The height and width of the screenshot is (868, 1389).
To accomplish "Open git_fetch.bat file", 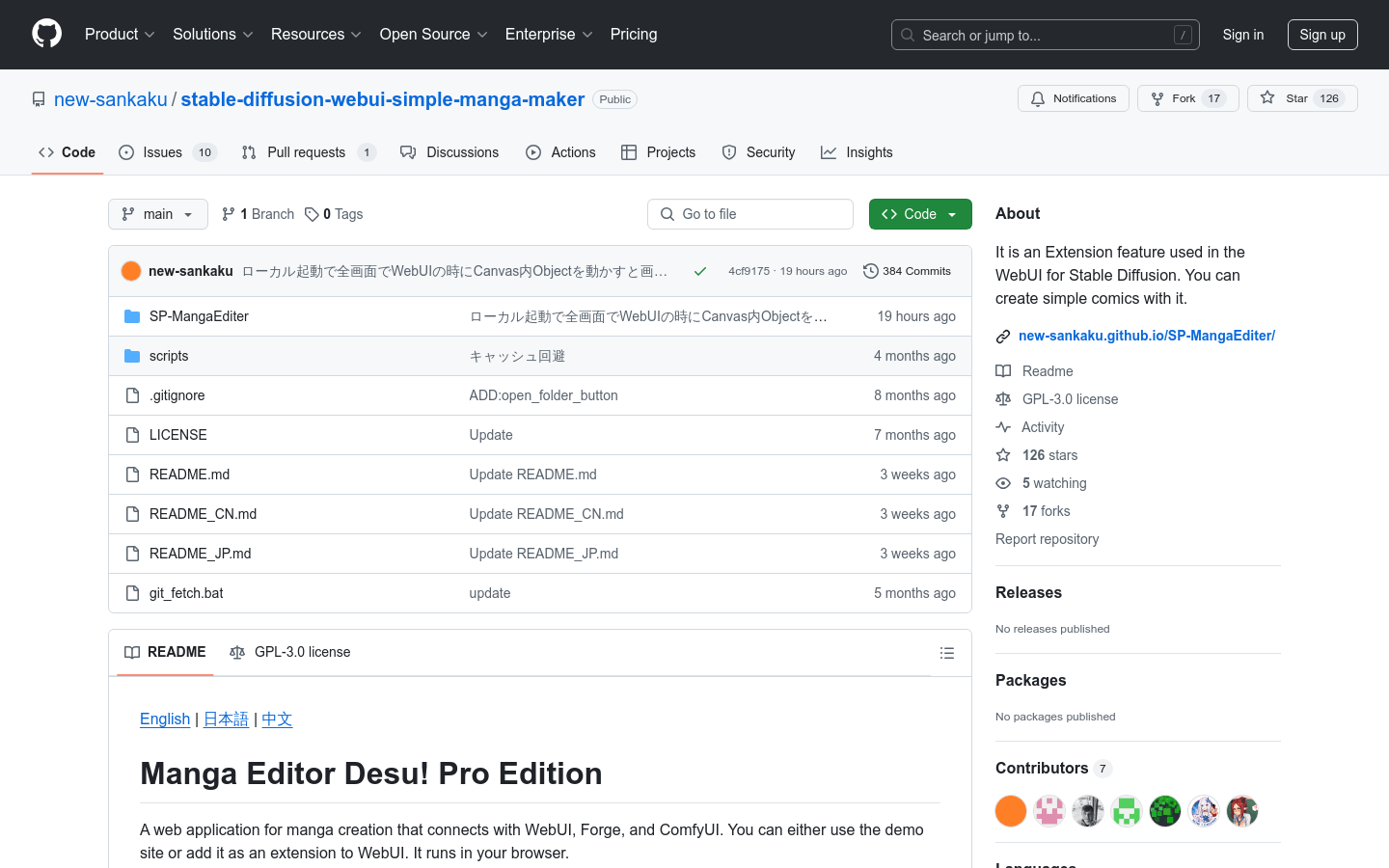I will point(186,593).
